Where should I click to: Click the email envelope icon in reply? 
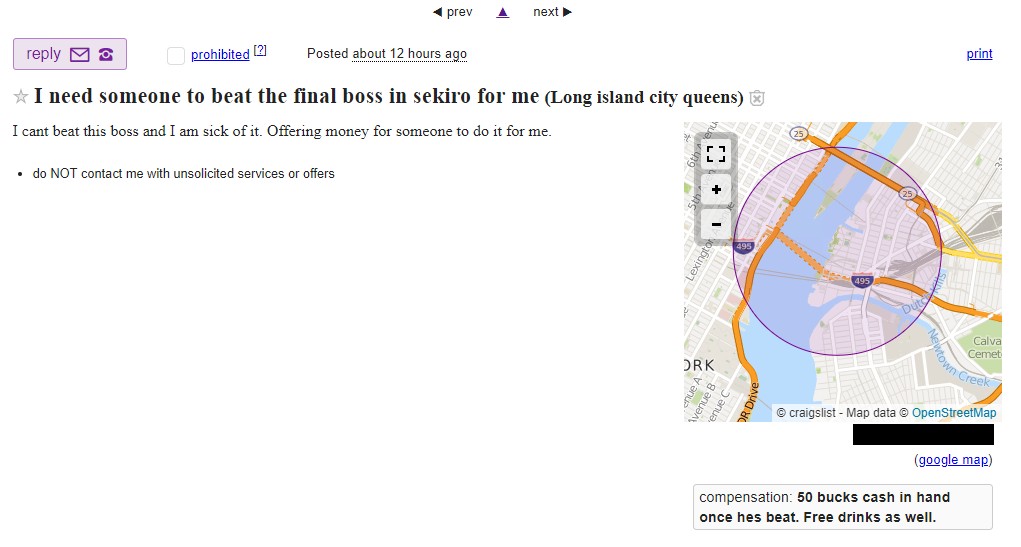[x=79, y=54]
